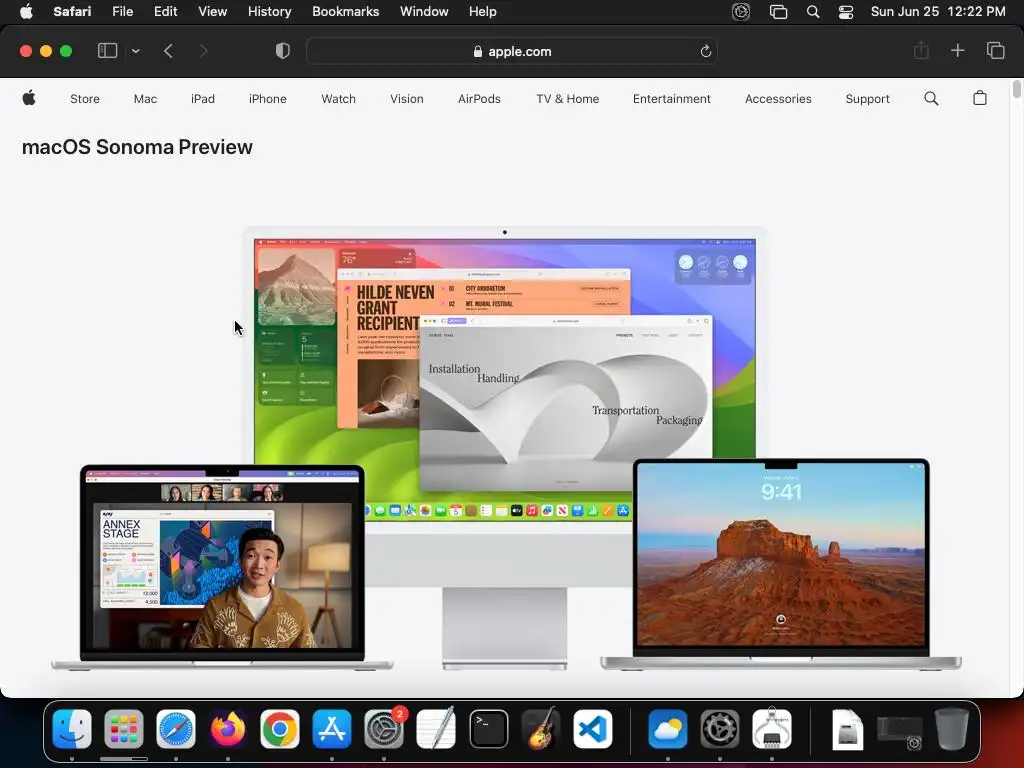Open Weather app from the Dock
The width and height of the screenshot is (1024, 768).
point(667,728)
